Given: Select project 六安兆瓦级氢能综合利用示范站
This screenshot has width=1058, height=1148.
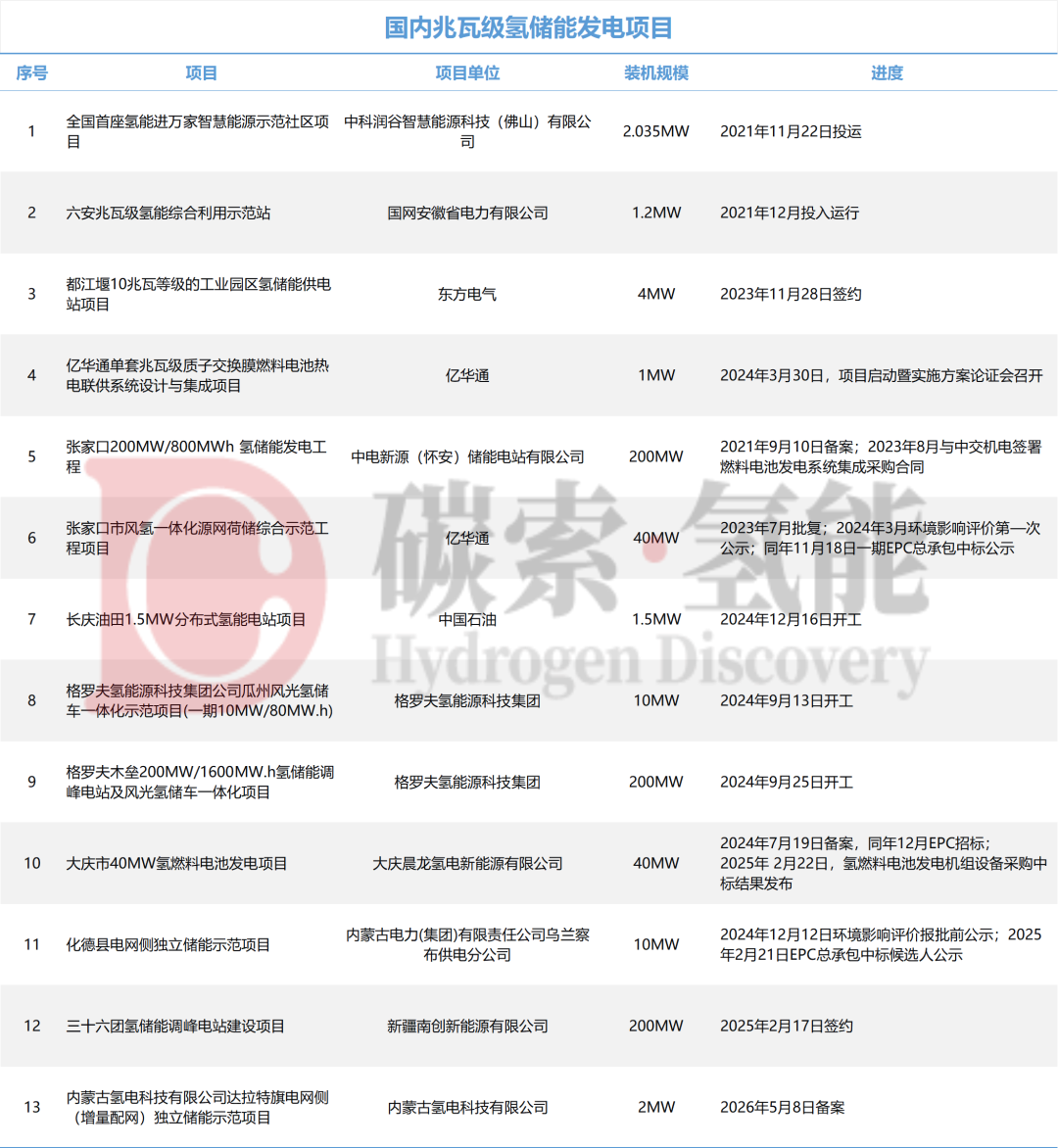Looking at the screenshot, I should tap(168, 214).
